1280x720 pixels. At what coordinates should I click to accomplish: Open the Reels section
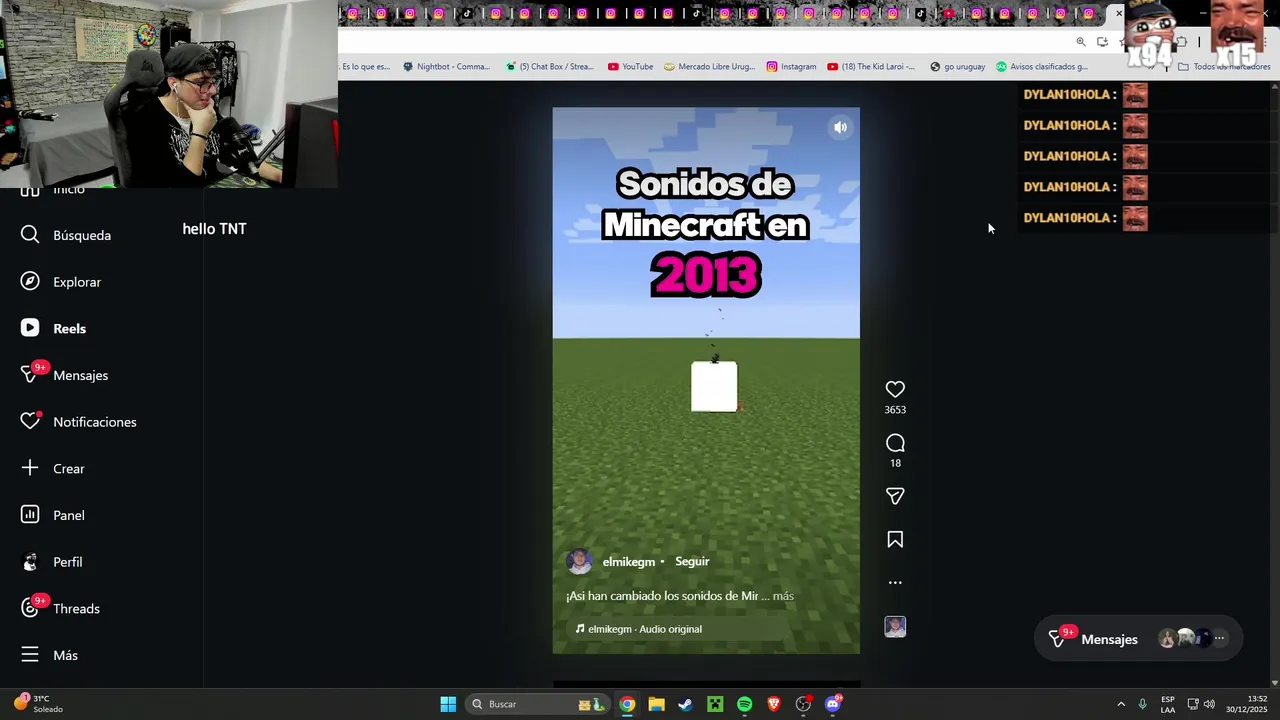pyautogui.click(x=54, y=328)
